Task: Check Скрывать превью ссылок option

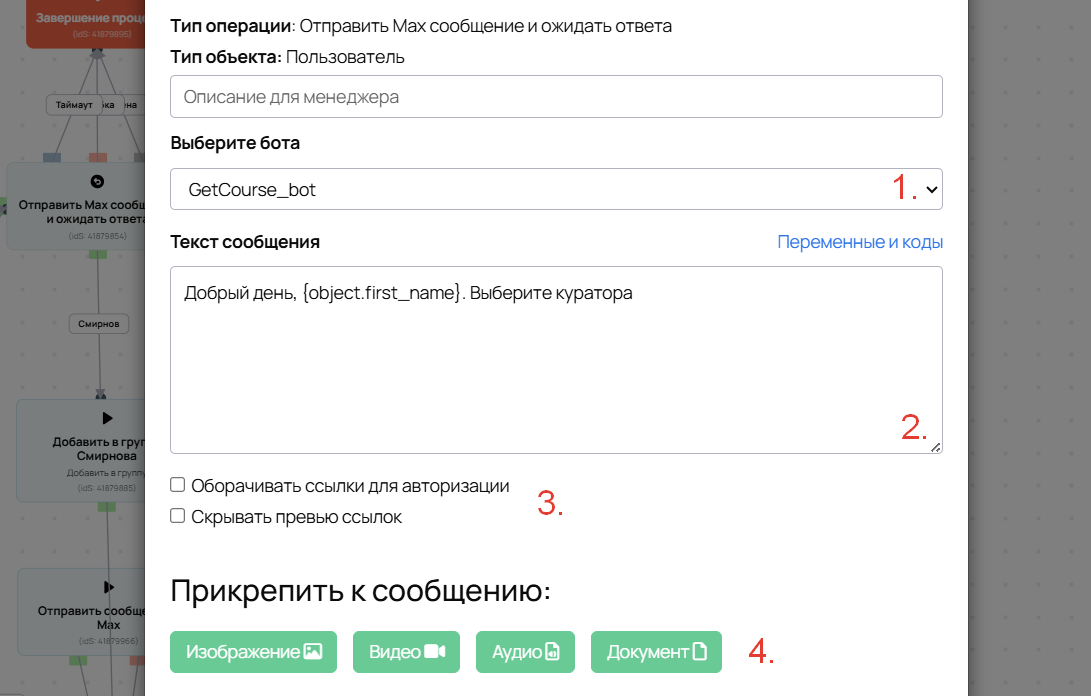Action: click(177, 515)
